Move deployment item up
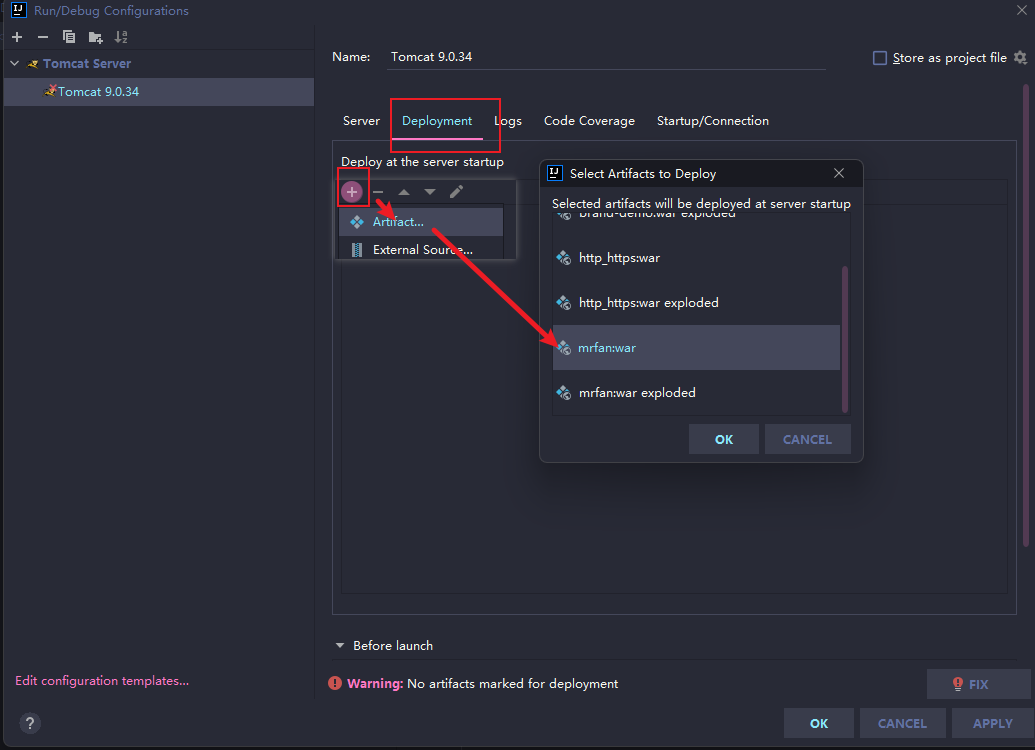 pyautogui.click(x=404, y=192)
